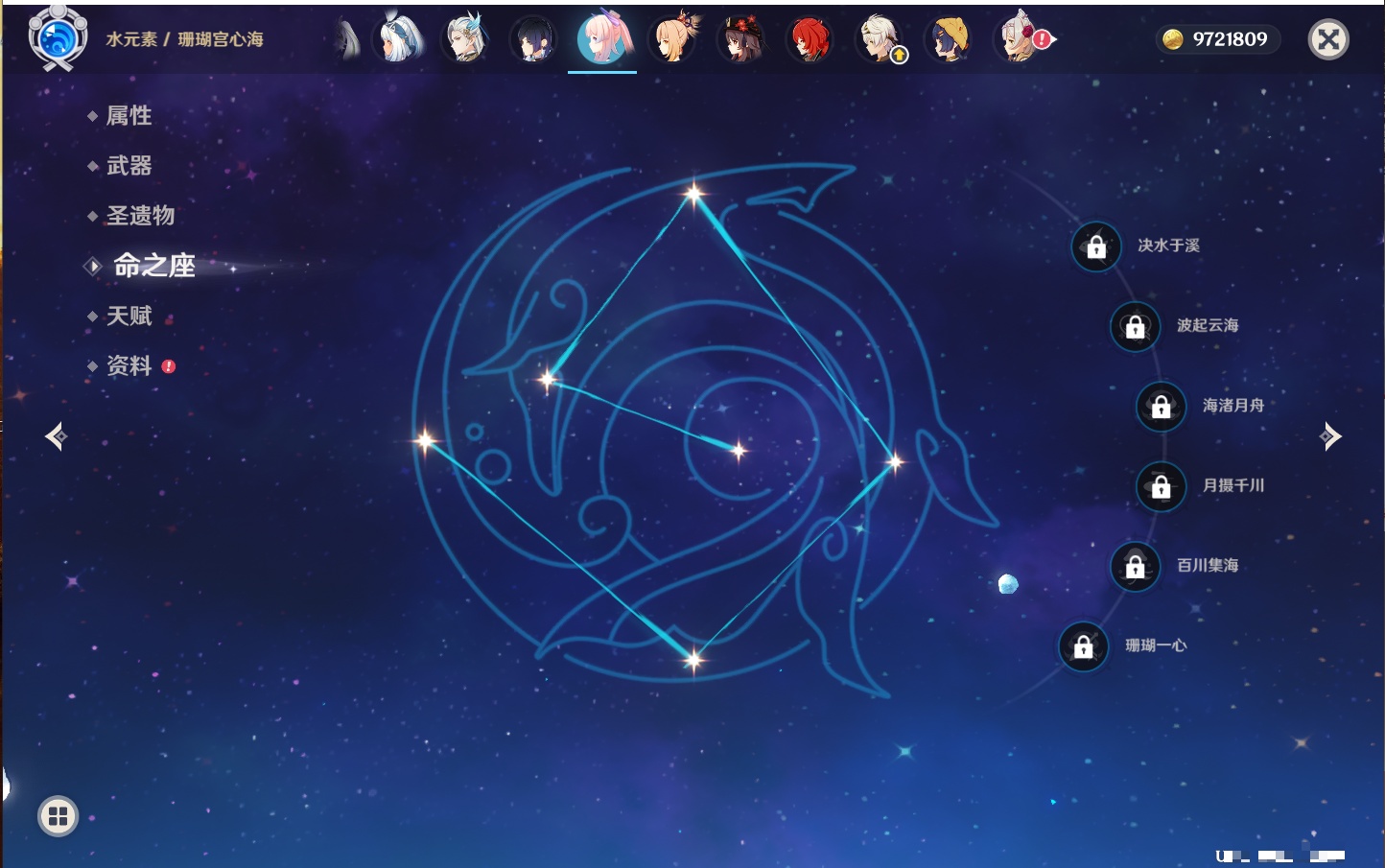Image resolution: width=1385 pixels, height=868 pixels.
Task: View locked constellation 海渚月舟
Action: coord(1161,406)
